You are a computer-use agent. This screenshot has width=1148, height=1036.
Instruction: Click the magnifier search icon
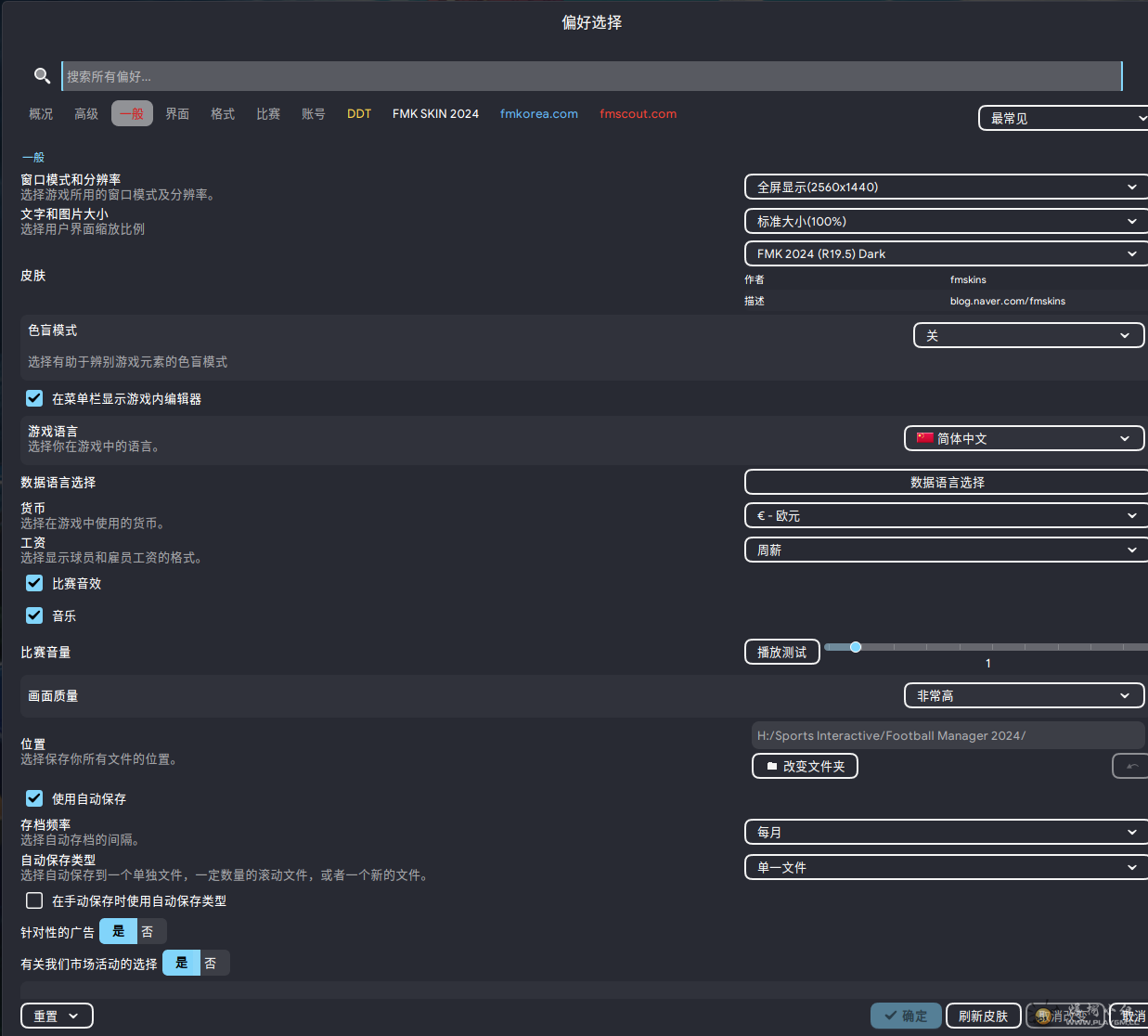(42, 76)
